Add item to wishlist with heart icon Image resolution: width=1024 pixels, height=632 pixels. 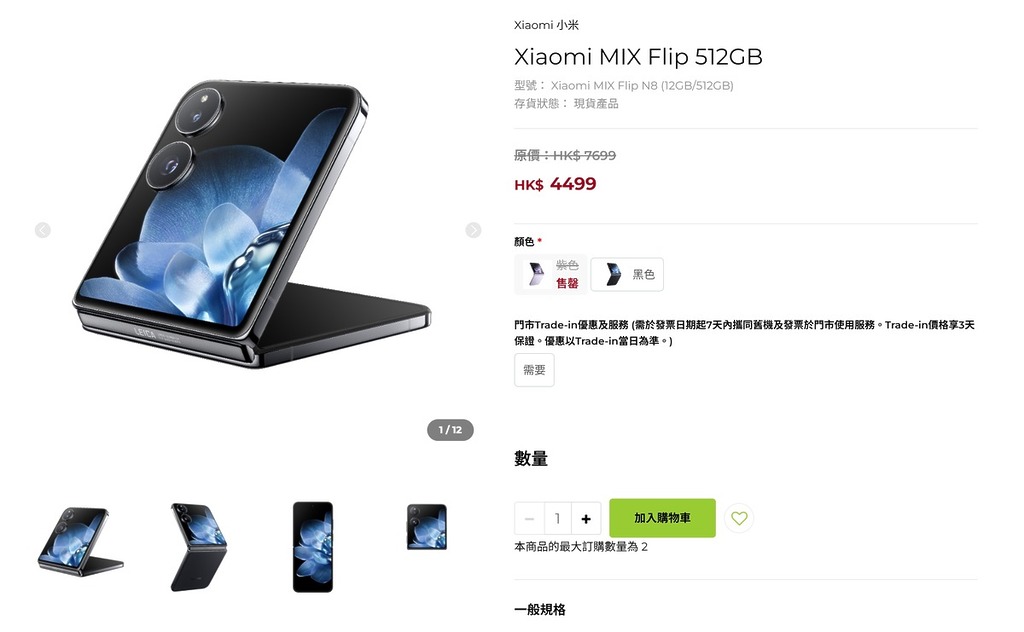[739, 518]
